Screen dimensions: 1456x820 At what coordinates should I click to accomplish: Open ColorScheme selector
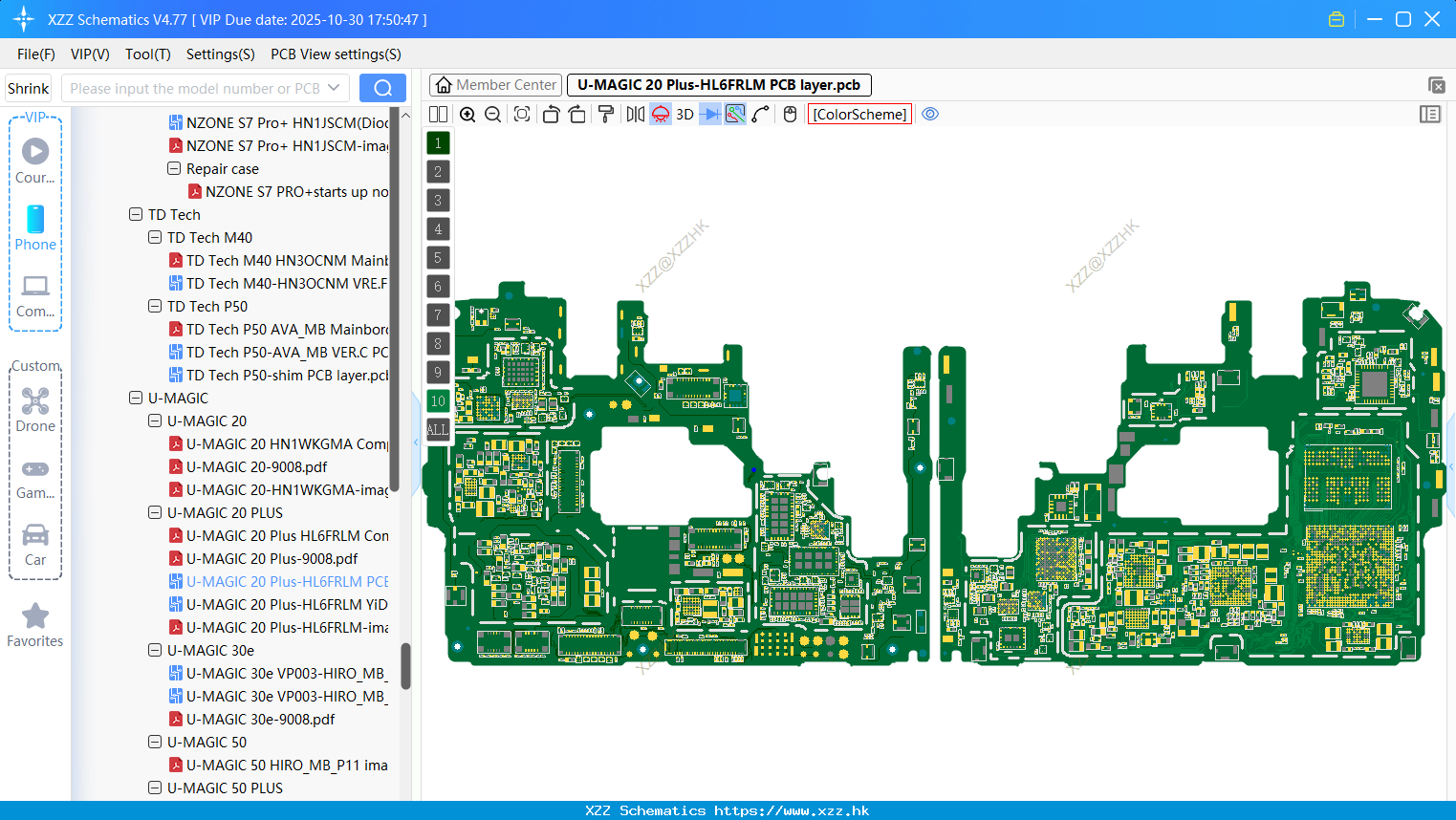coord(860,114)
